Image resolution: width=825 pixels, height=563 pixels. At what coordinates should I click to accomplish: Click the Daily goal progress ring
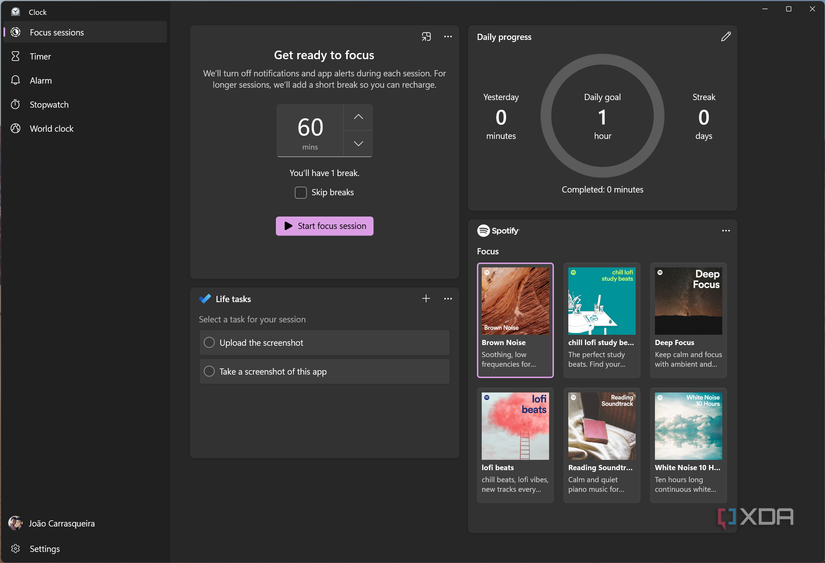[x=602, y=117]
